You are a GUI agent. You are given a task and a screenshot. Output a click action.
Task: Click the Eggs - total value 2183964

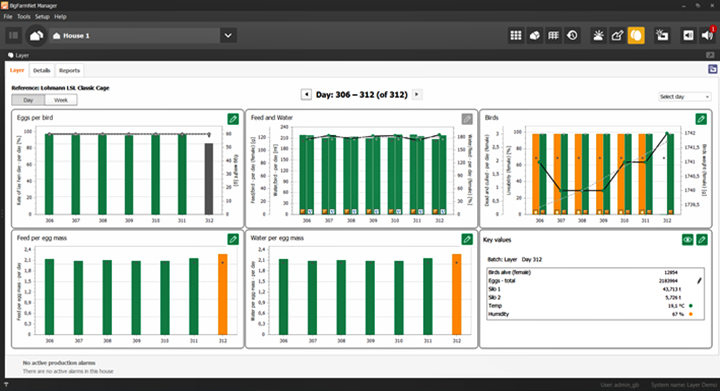pos(668,281)
